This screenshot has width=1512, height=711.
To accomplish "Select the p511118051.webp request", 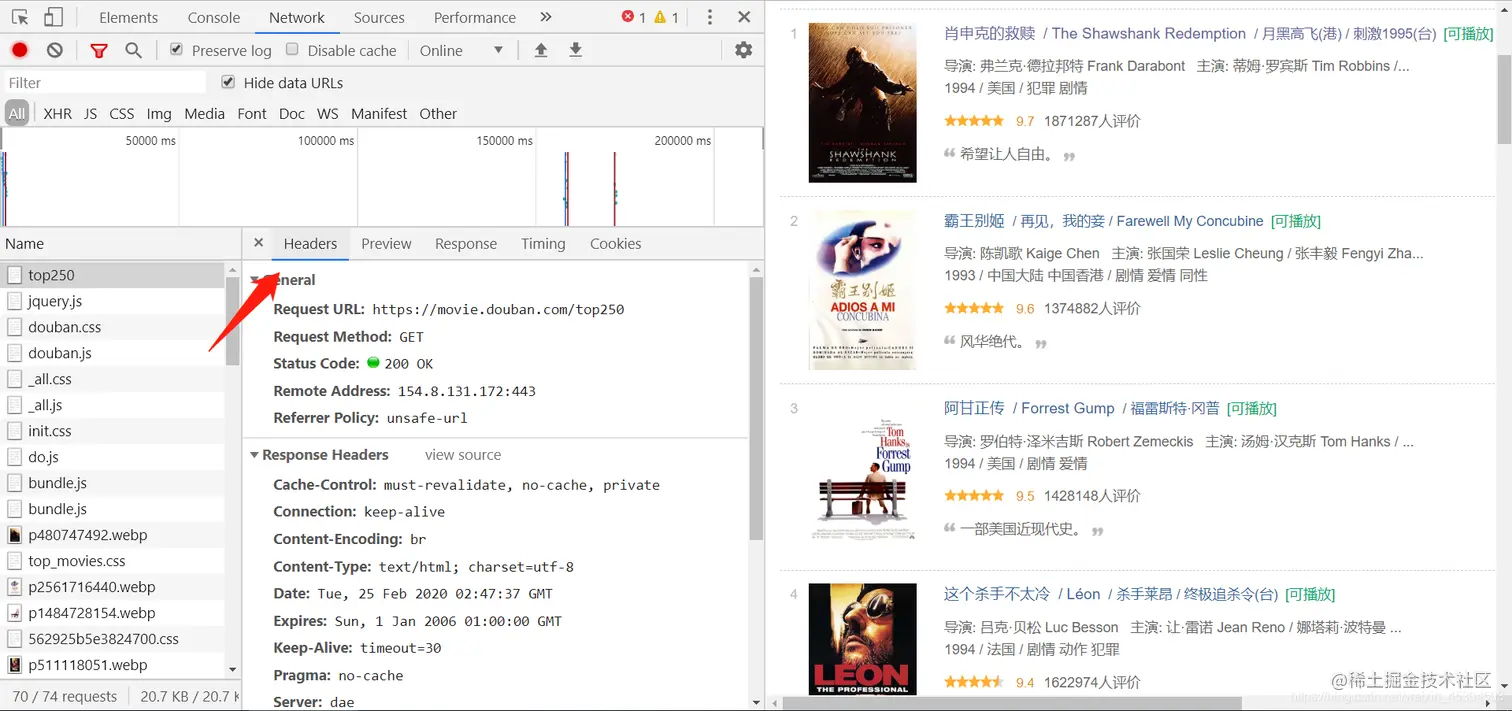I will 113,665.
